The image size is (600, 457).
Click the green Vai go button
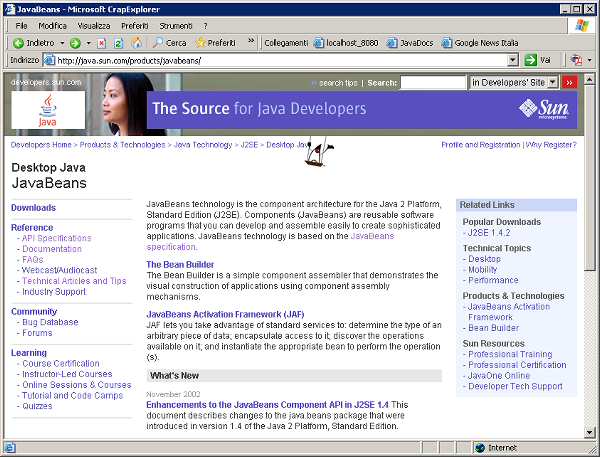537,60
